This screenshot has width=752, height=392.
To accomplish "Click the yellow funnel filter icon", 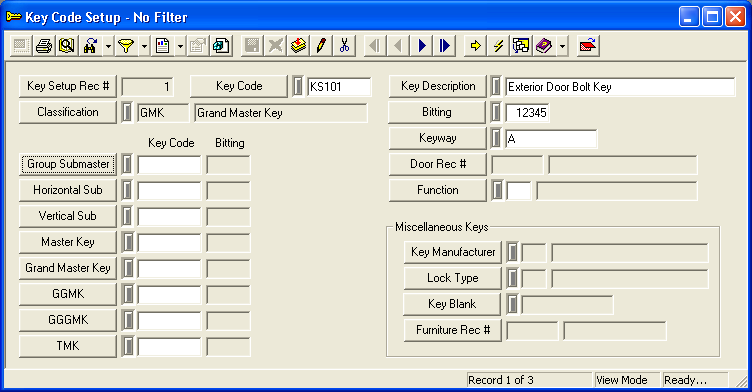I will [126, 46].
